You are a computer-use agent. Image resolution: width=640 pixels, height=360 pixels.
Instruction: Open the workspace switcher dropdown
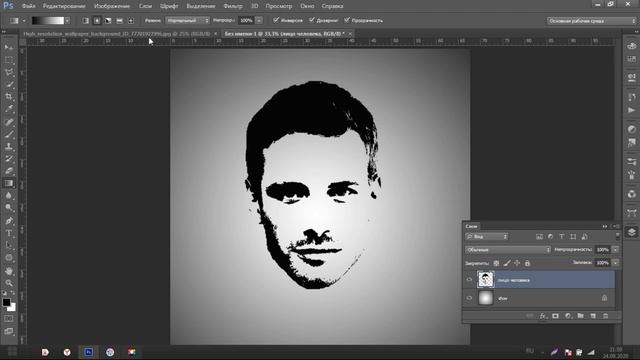point(591,21)
